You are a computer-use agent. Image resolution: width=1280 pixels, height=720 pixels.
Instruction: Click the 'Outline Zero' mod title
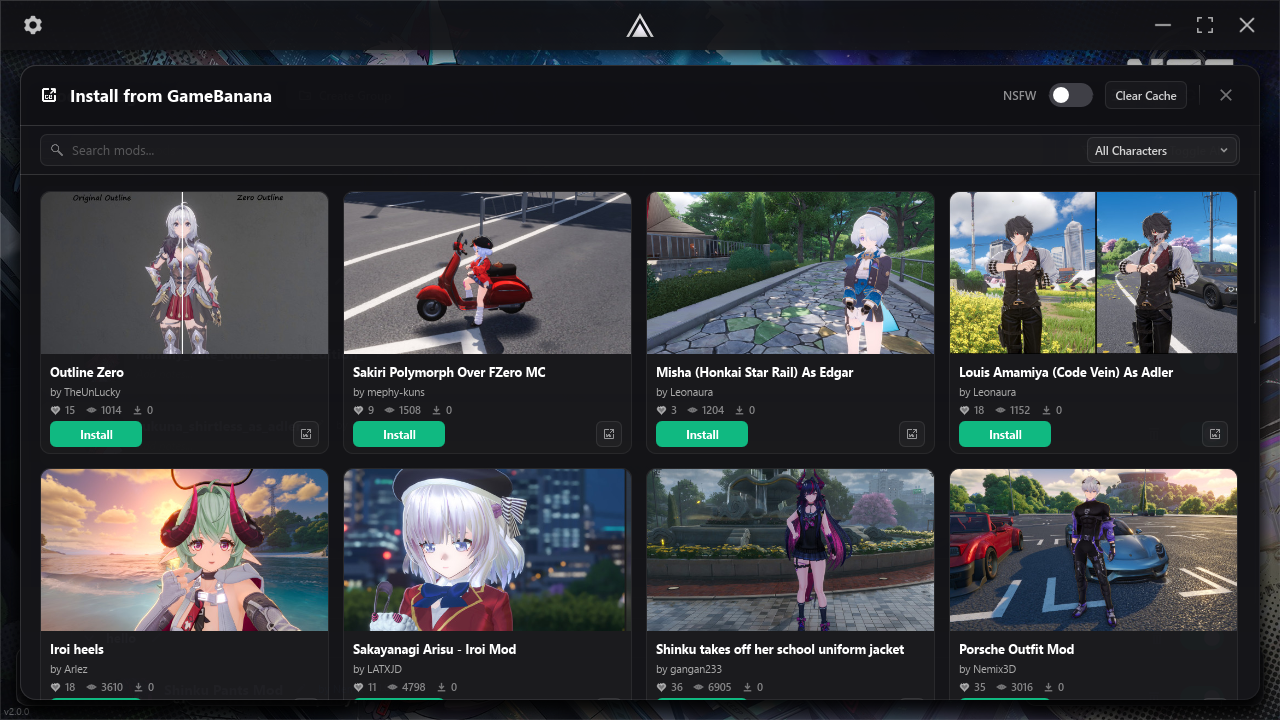pyautogui.click(x=87, y=372)
